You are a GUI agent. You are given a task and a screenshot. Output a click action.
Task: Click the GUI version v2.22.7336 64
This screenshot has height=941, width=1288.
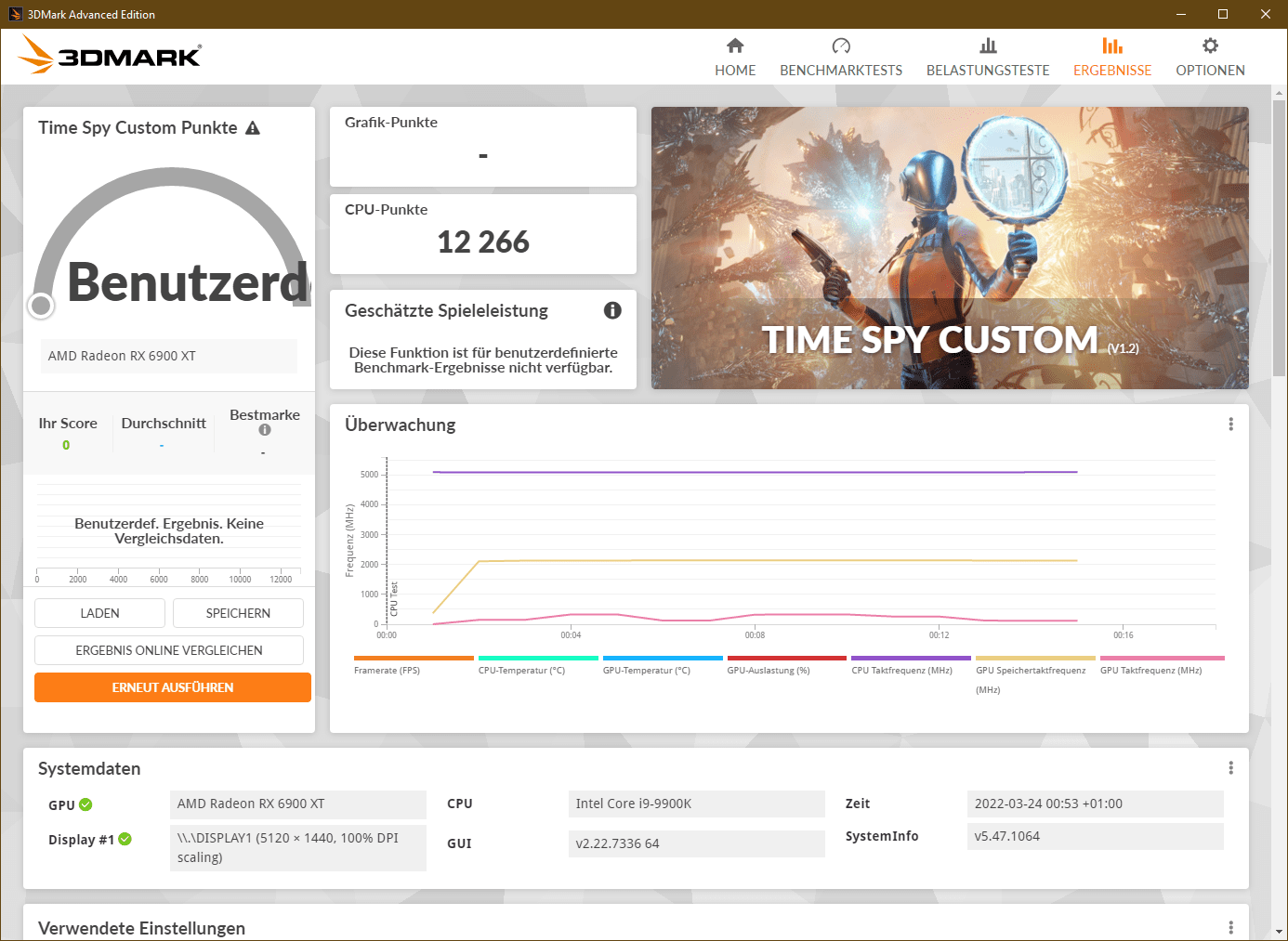tap(697, 843)
